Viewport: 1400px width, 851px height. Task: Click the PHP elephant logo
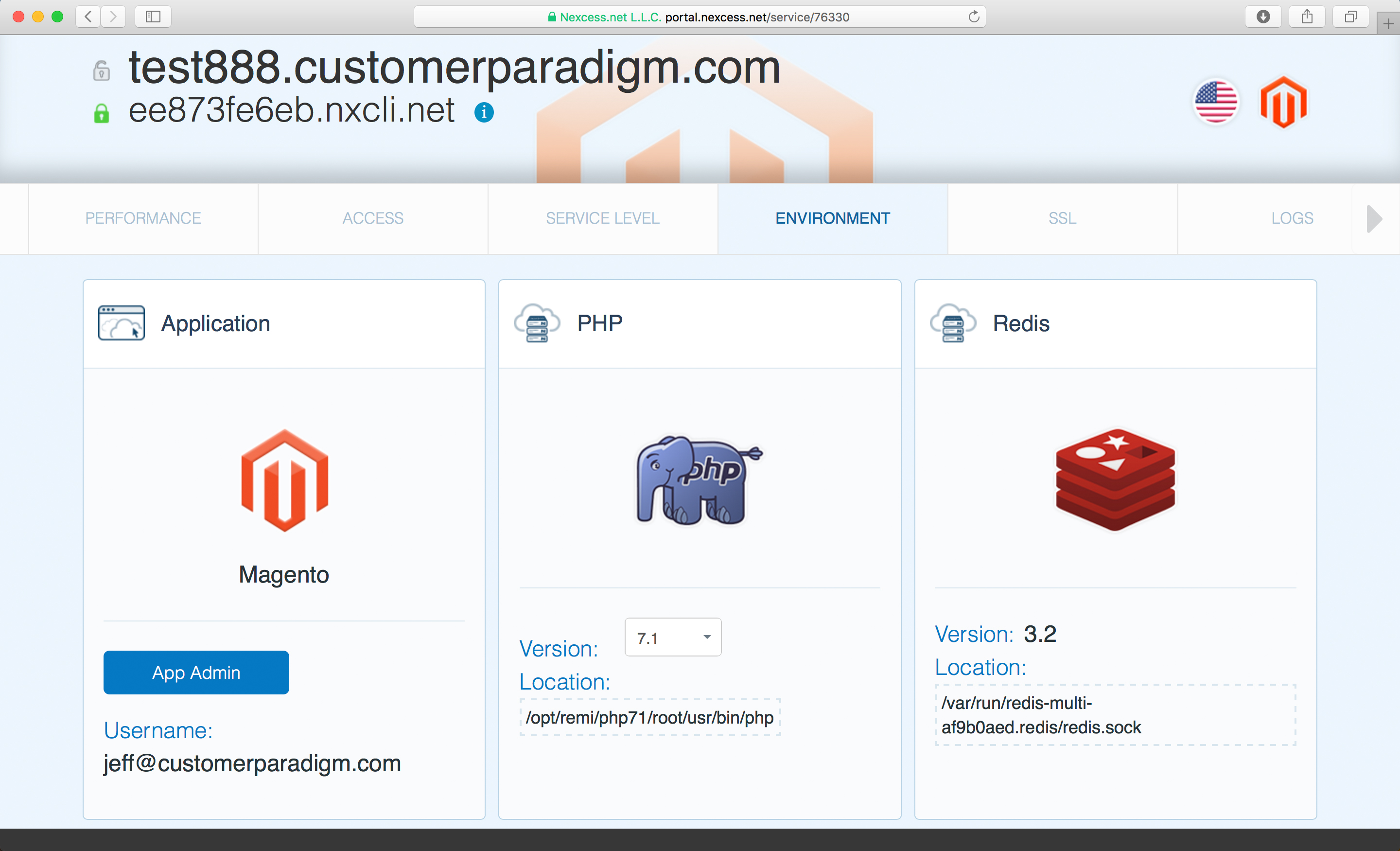(x=700, y=480)
